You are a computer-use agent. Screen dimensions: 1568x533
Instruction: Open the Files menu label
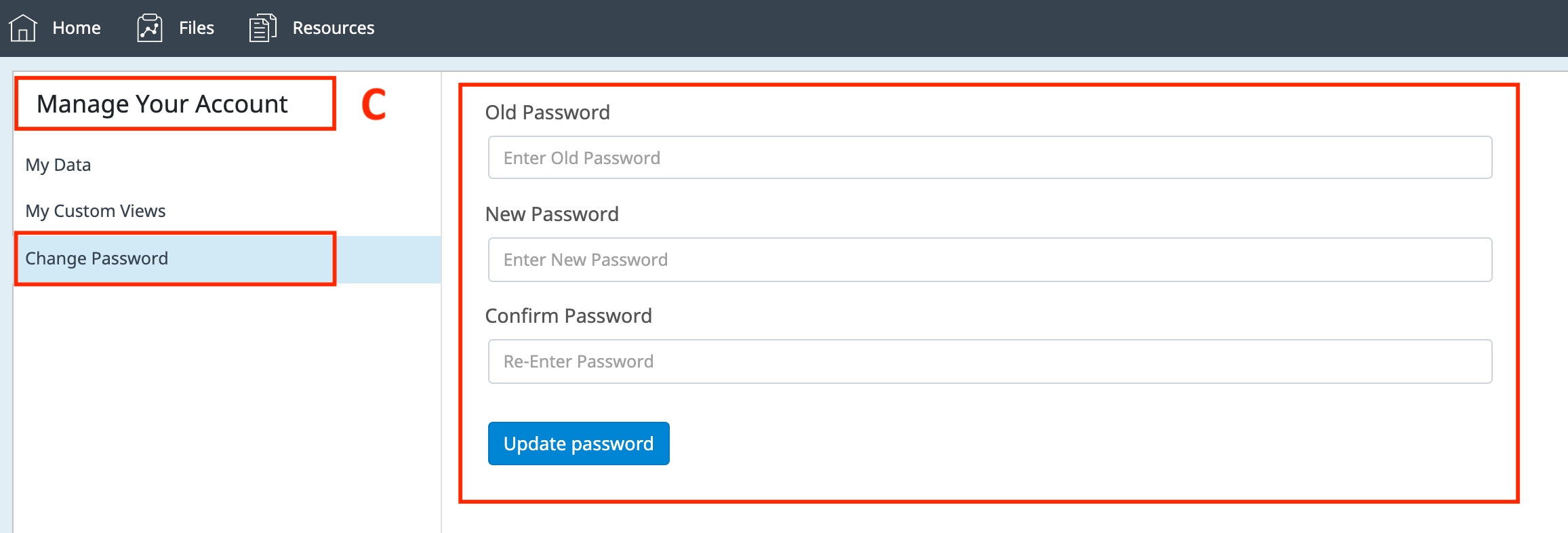click(x=197, y=28)
